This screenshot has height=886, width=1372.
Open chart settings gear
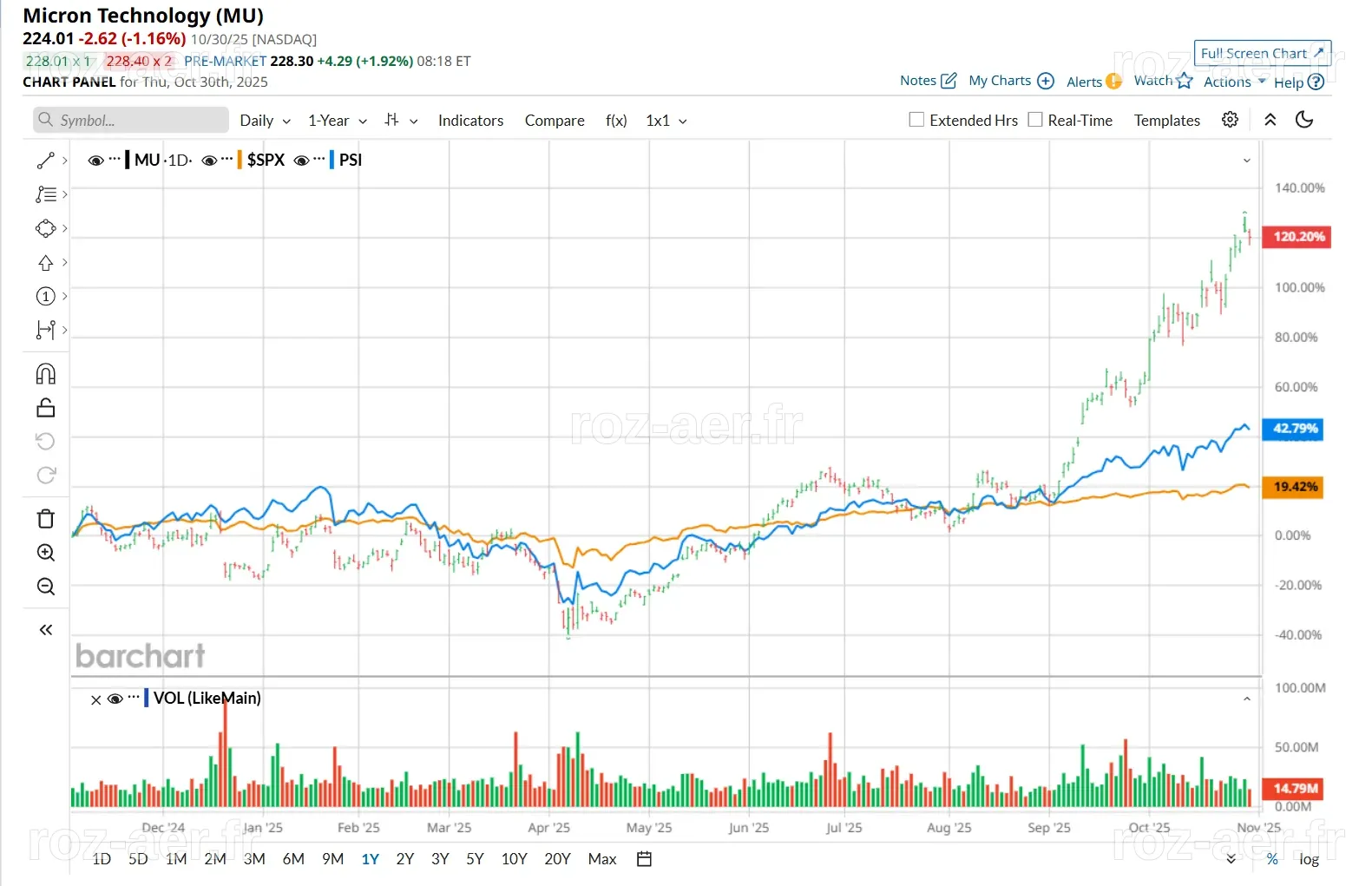pos(1230,120)
